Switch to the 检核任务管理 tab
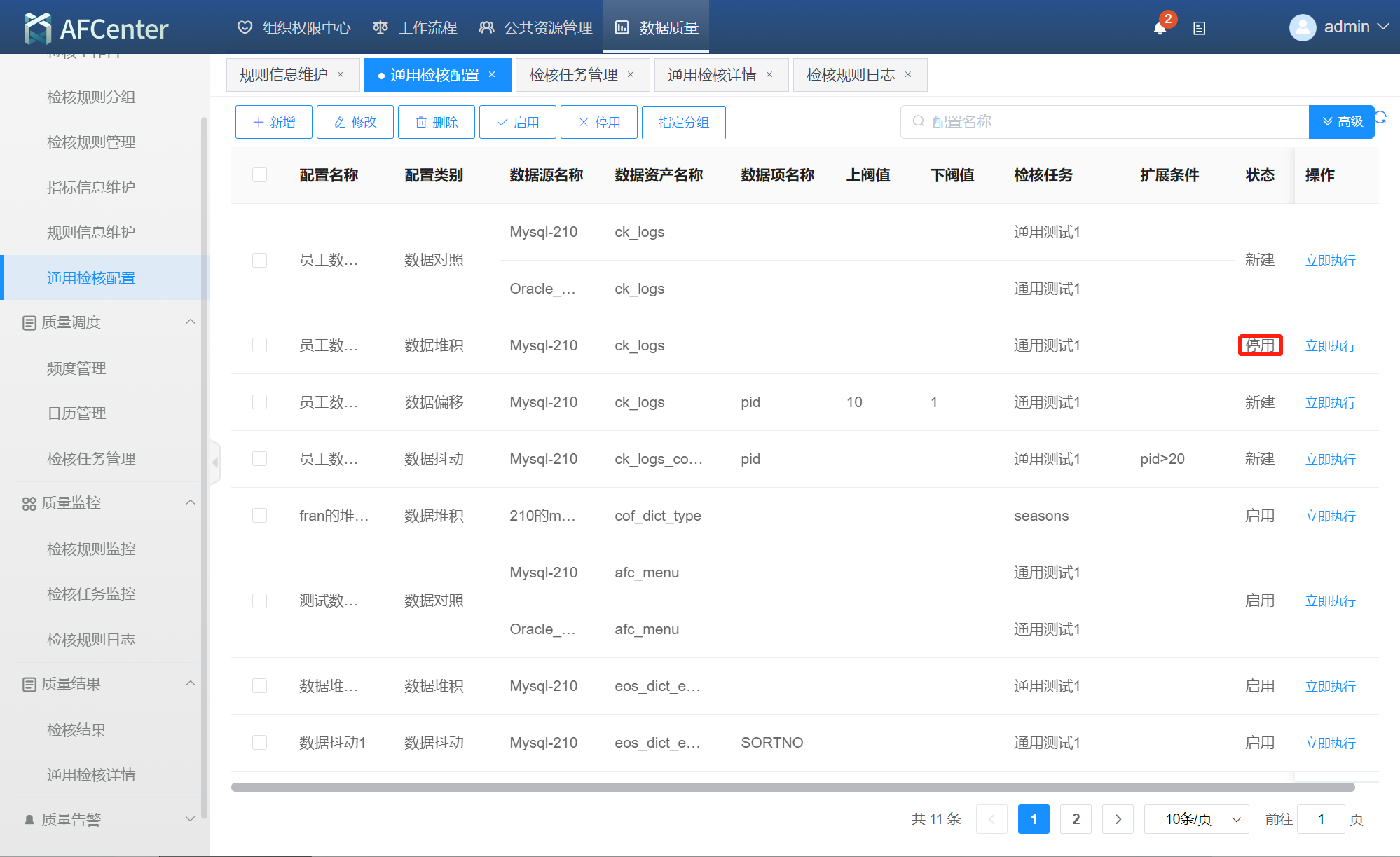The height and width of the screenshot is (857, 1400). tap(573, 75)
